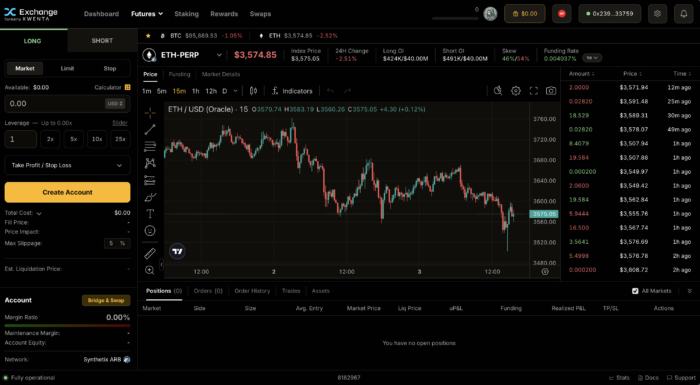The width and height of the screenshot is (700, 385).
Task: Switch to the Funding chart tab
Action: click(x=179, y=74)
